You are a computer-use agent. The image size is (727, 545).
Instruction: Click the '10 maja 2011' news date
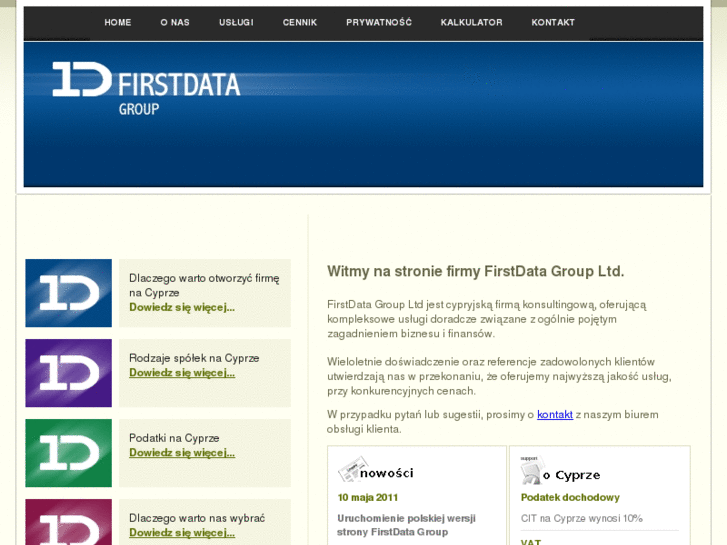coord(368,498)
